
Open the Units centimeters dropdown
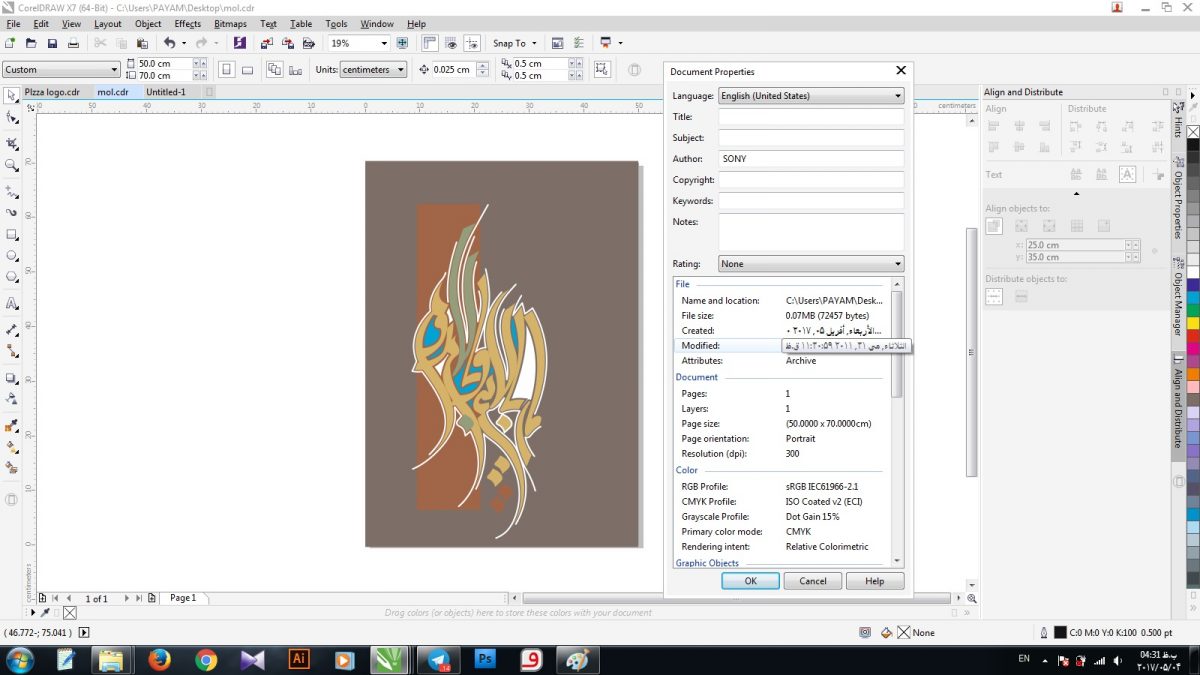[x=373, y=70]
